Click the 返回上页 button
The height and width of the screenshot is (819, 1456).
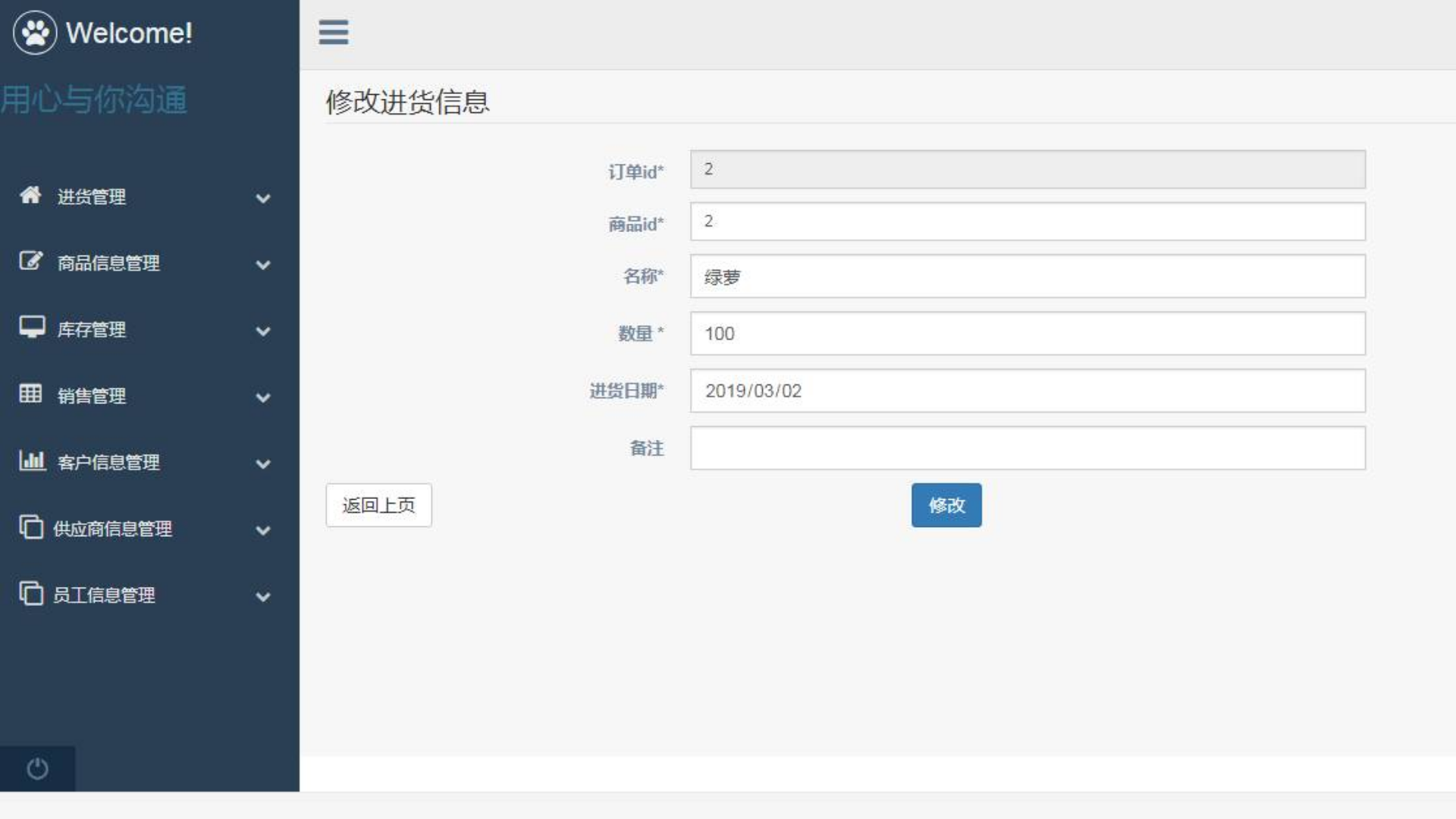pyautogui.click(x=378, y=505)
